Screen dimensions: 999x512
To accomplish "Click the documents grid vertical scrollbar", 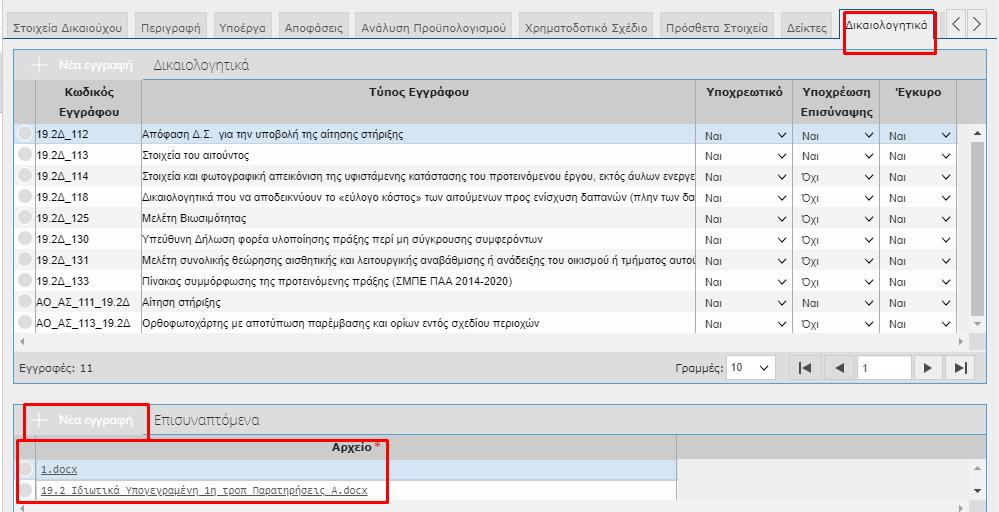I will (977, 228).
